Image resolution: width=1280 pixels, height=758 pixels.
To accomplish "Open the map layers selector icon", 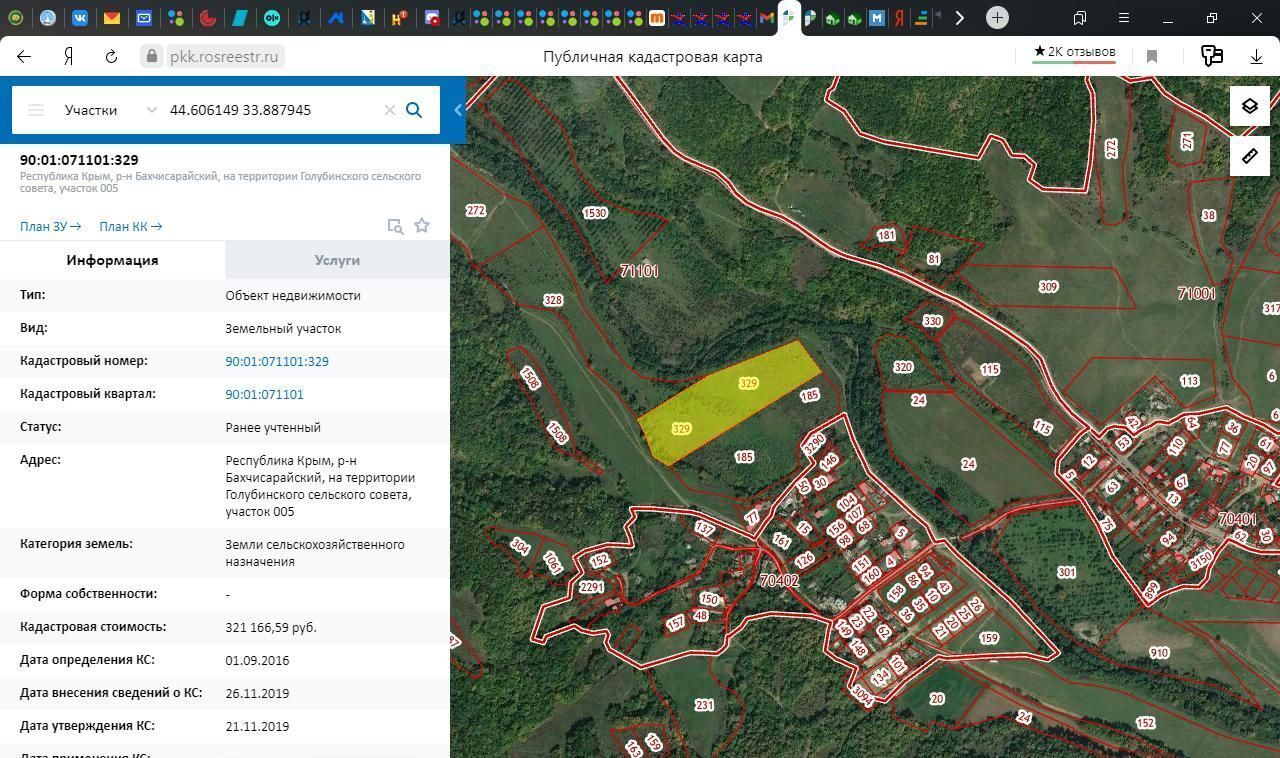I will [1250, 106].
